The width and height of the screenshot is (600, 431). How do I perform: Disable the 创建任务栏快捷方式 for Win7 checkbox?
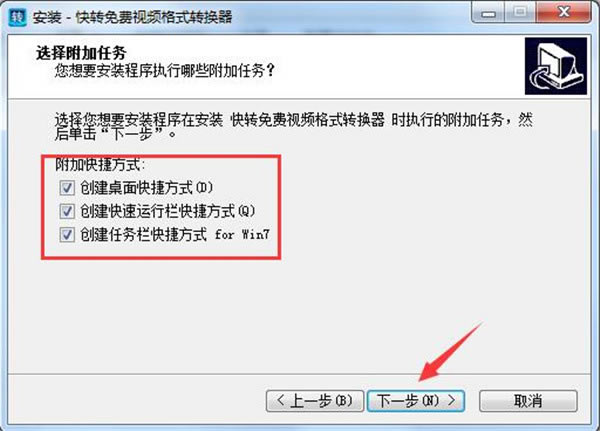tap(67, 234)
